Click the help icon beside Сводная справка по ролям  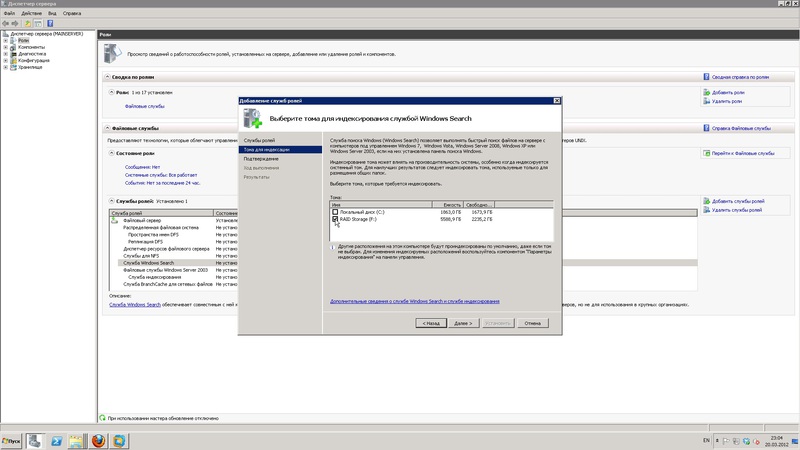click(706, 77)
